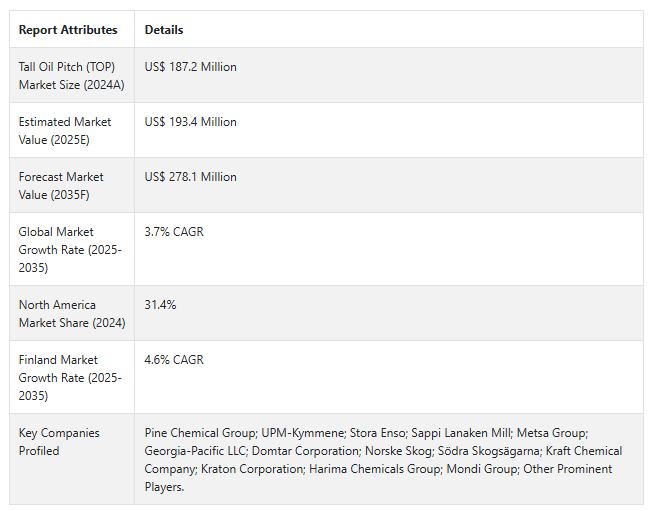The height and width of the screenshot is (511, 648).
Task: Click the Report Attributes column header
Action: pyautogui.click(x=68, y=30)
